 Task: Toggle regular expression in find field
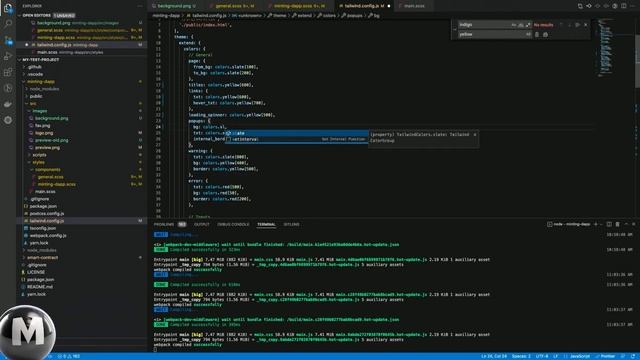[528, 25]
